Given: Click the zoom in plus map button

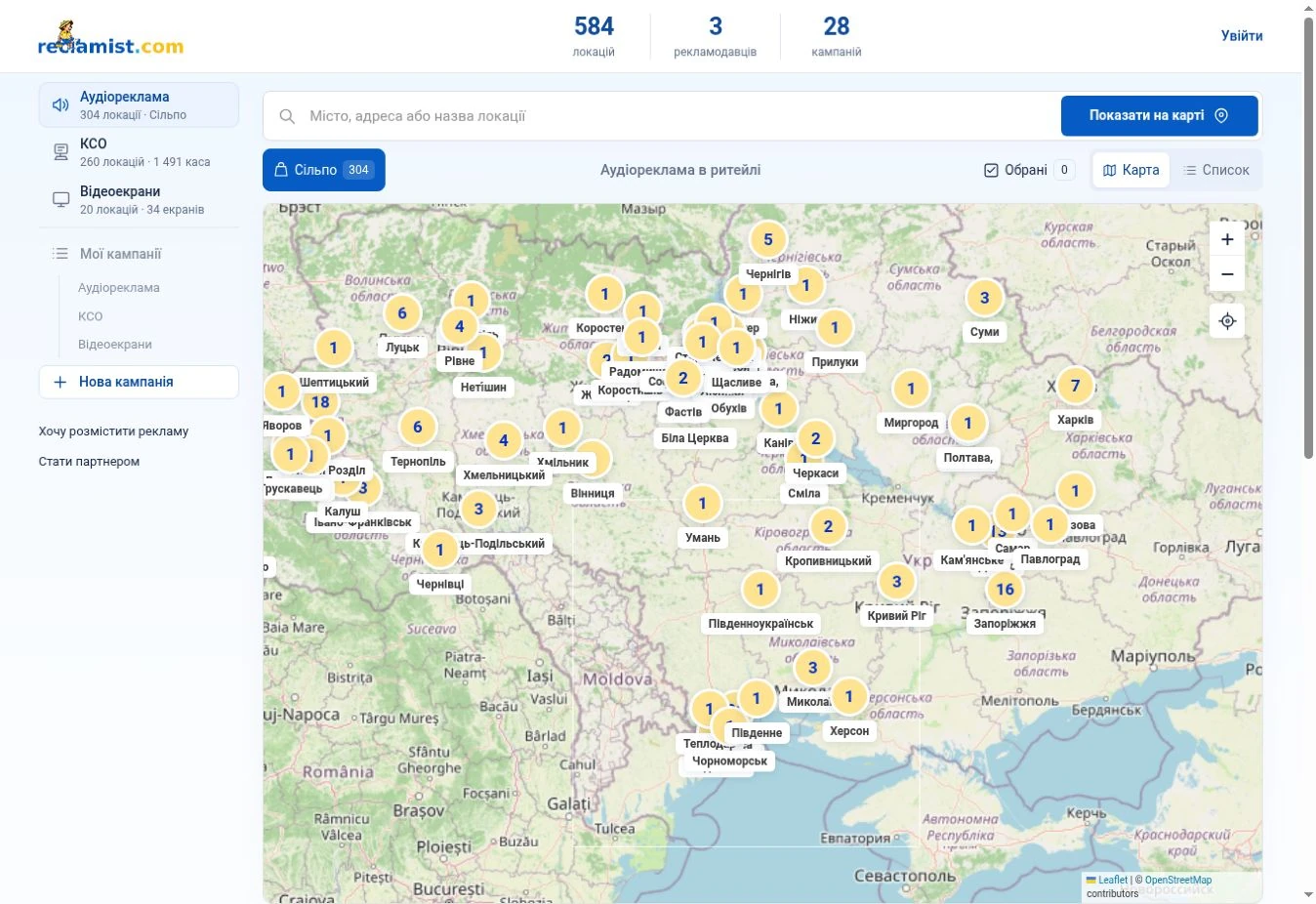Looking at the screenshot, I should click(1227, 239).
